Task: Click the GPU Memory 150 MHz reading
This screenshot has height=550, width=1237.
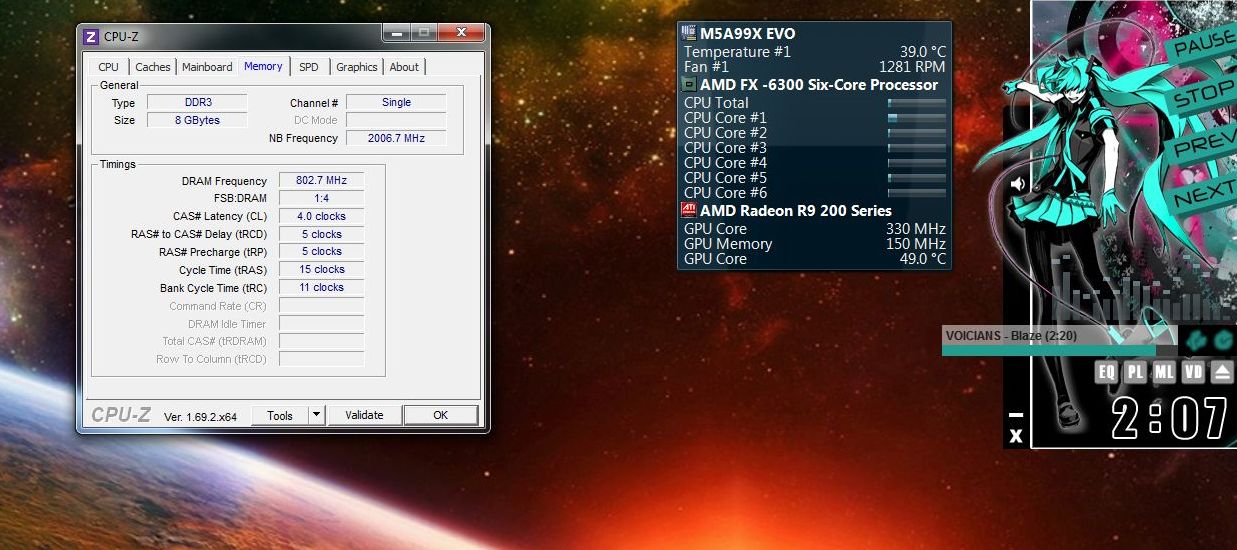Action: coord(915,244)
